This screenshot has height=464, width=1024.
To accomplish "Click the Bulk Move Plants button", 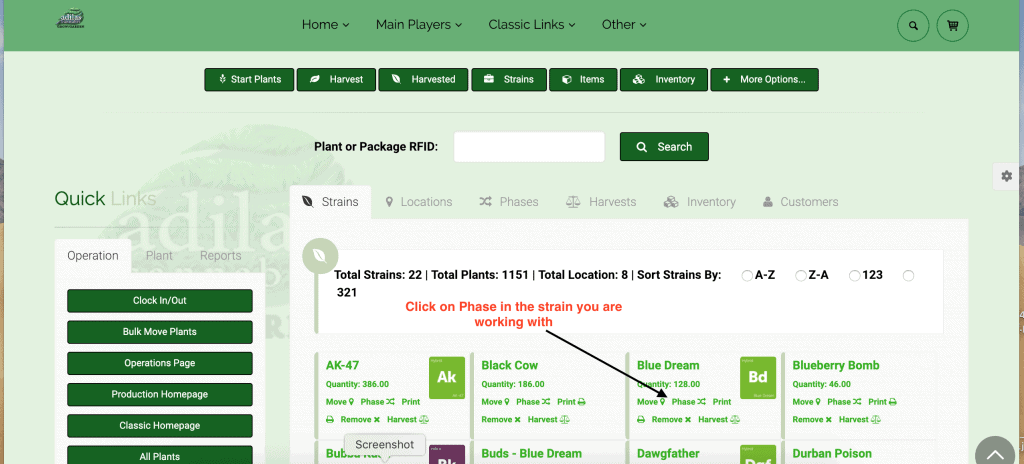I will click(x=160, y=332).
